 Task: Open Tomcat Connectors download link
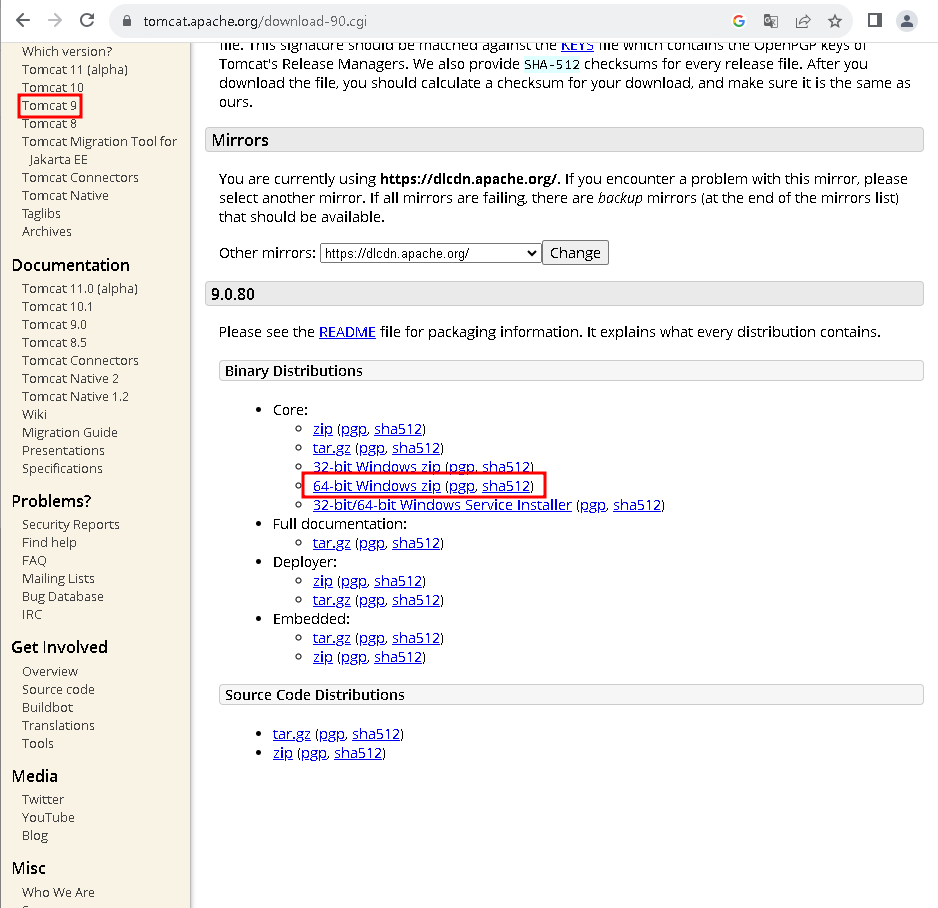click(80, 178)
